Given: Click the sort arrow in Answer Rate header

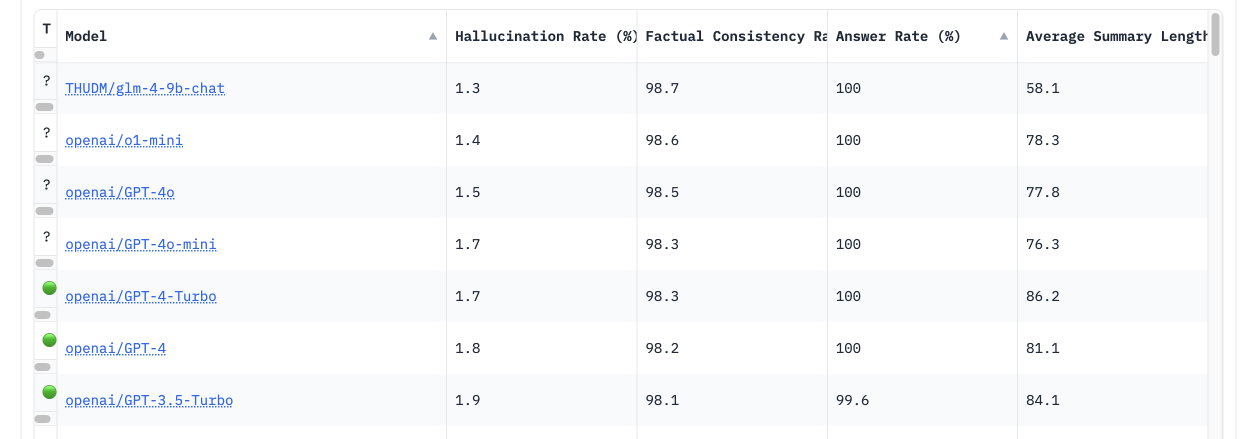Looking at the screenshot, I should pos(1003,36).
